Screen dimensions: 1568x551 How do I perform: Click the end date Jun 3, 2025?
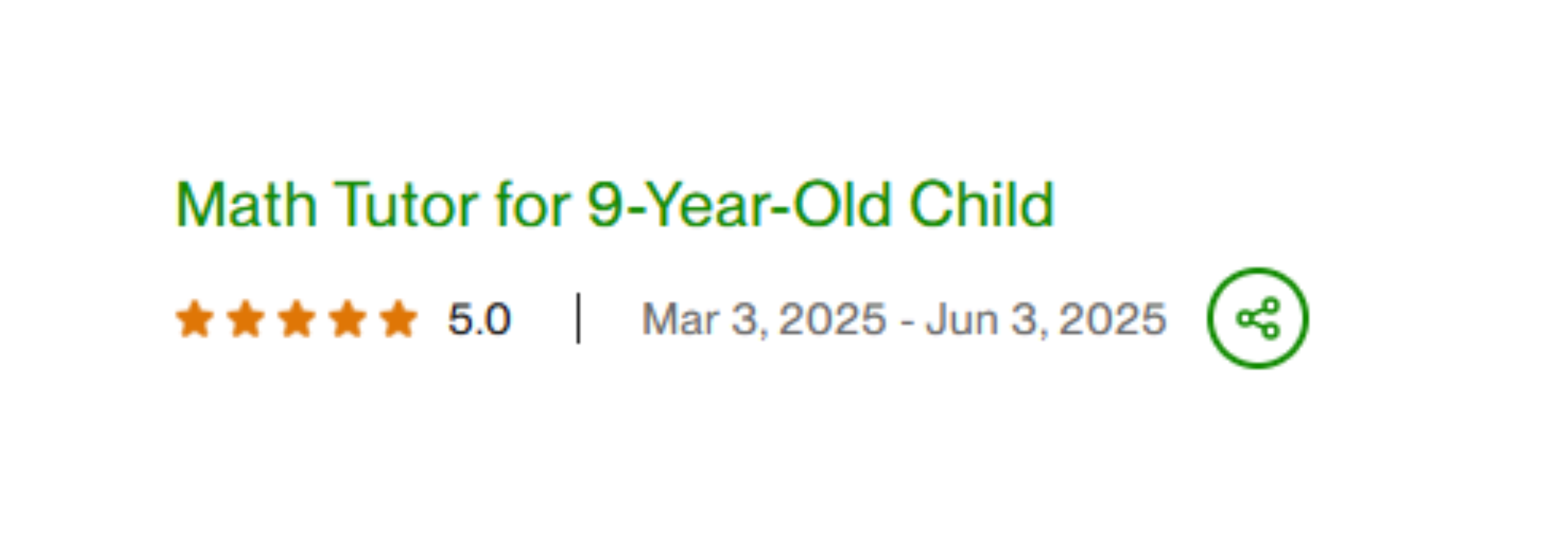[x=1046, y=319]
